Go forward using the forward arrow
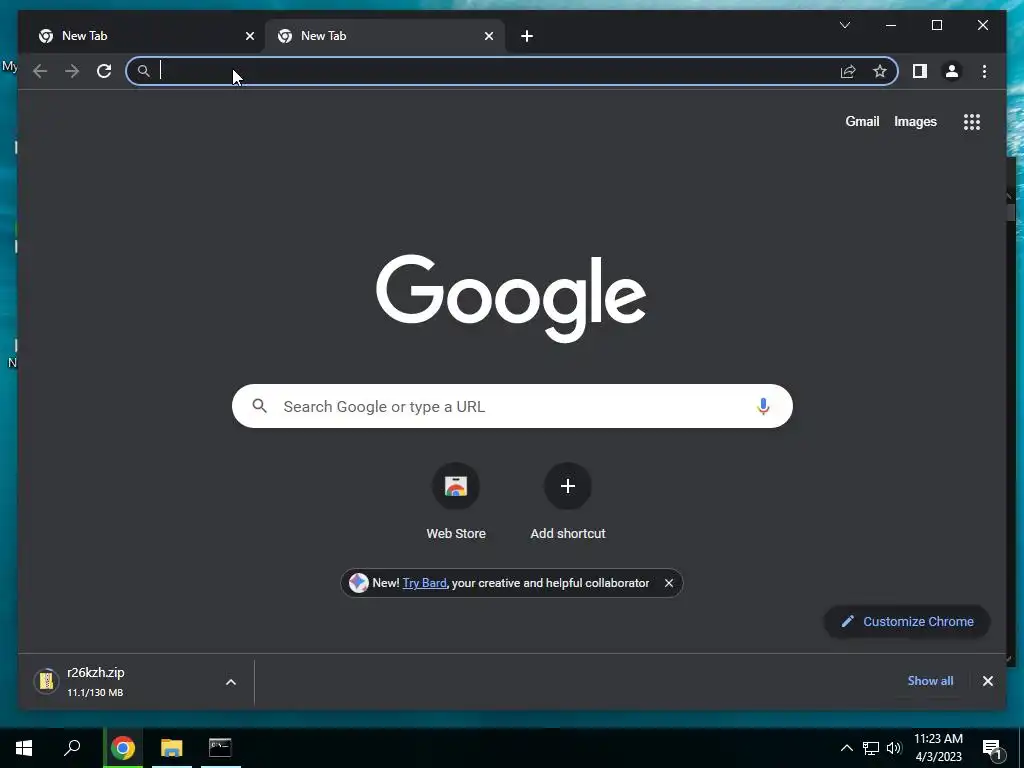Screen dimensions: 1024x768 72,71
